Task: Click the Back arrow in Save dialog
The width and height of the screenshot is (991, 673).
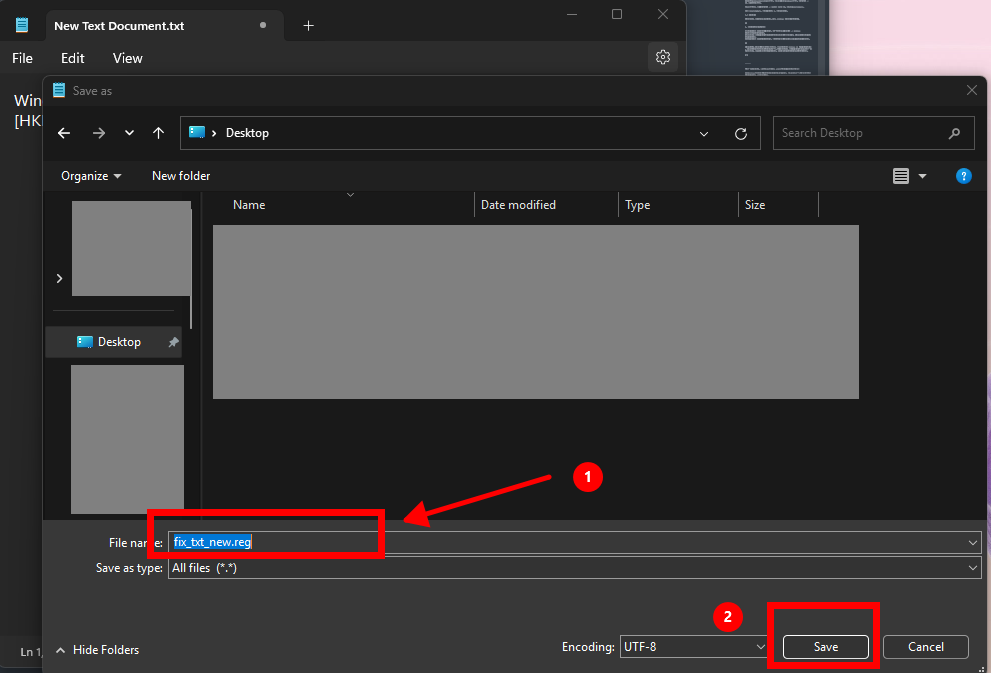Action: click(x=64, y=133)
